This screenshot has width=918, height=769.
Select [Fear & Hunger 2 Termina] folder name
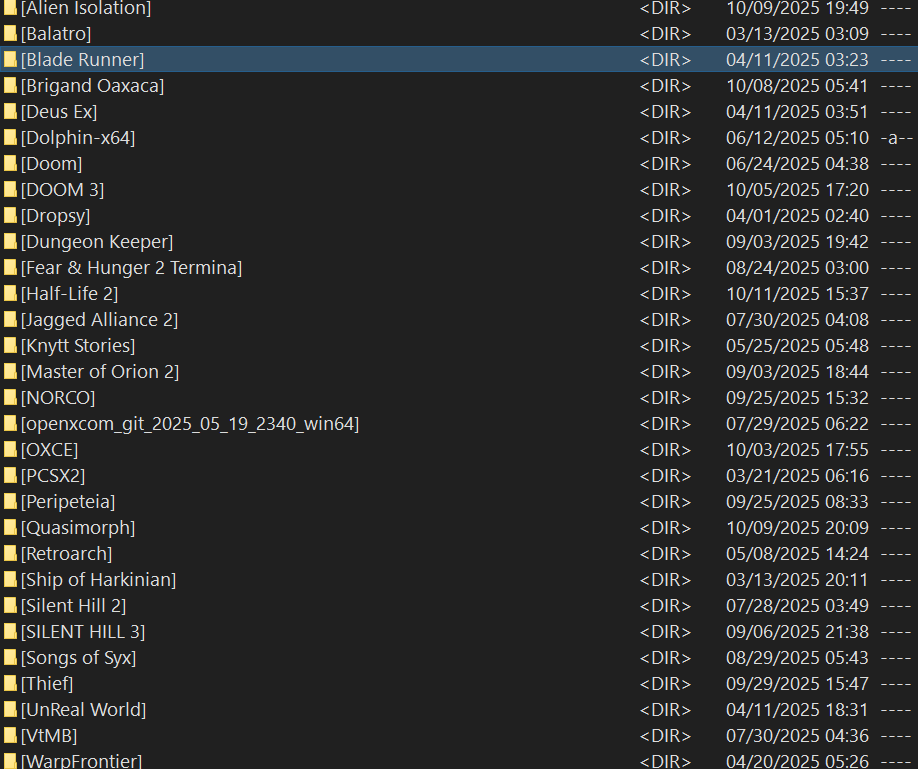[x=131, y=268]
